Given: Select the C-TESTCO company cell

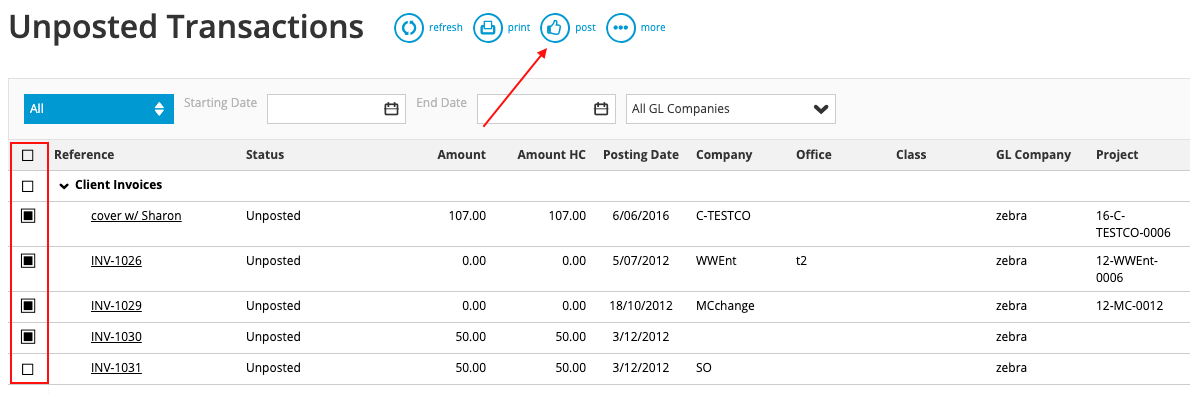Looking at the screenshot, I should pos(723,215).
